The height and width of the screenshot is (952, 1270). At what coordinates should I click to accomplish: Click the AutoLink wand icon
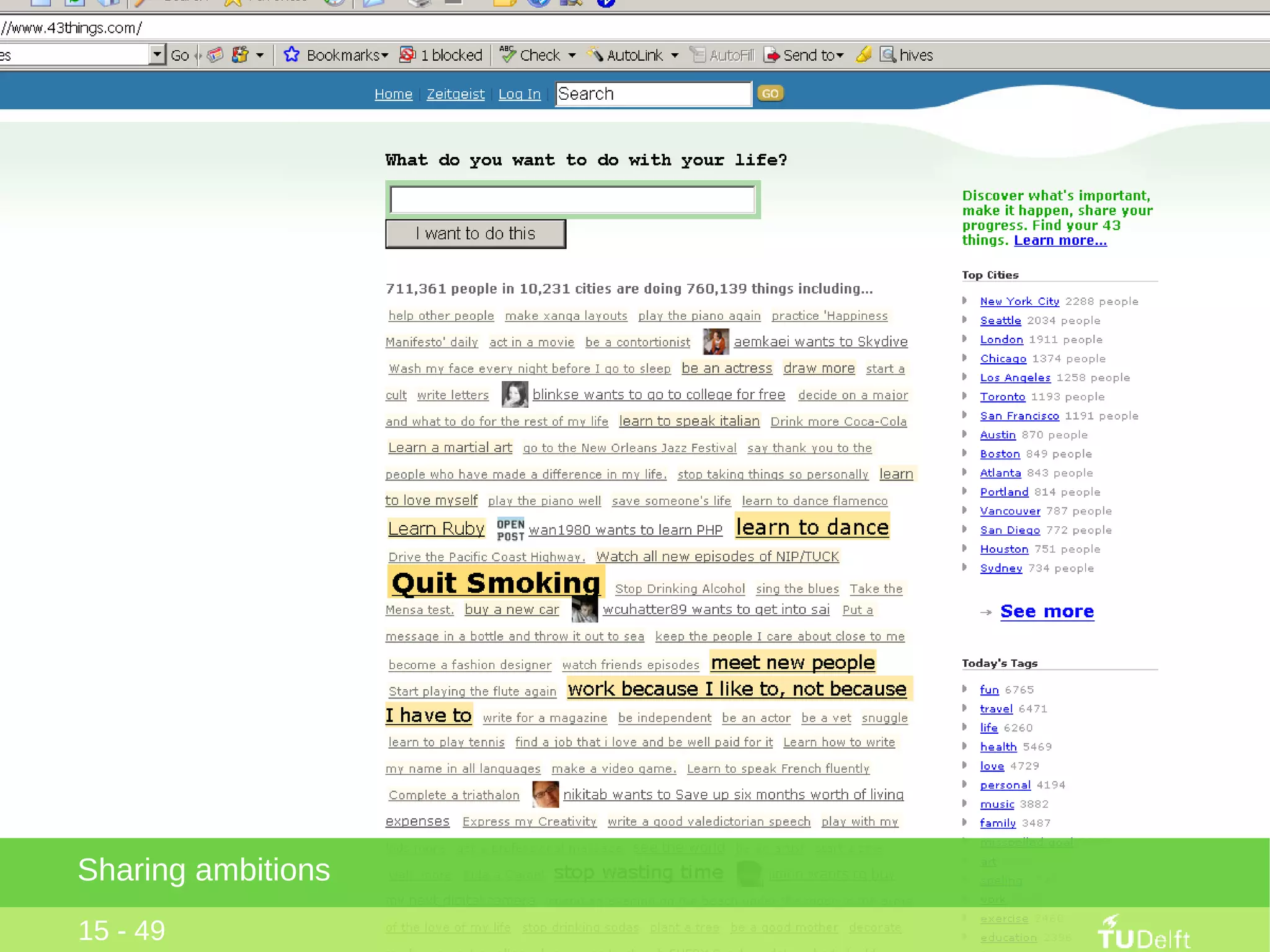[595, 55]
